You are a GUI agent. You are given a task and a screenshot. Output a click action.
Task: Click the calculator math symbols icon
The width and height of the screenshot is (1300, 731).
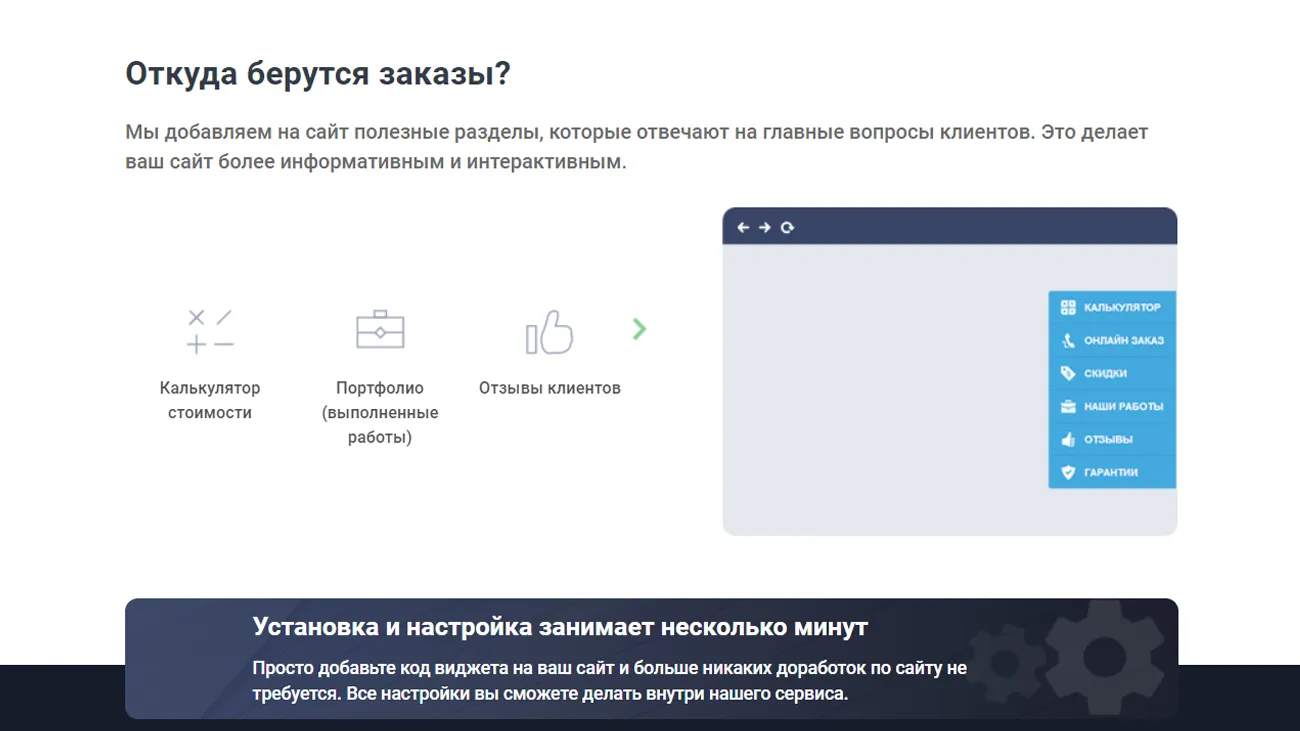tap(210, 331)
